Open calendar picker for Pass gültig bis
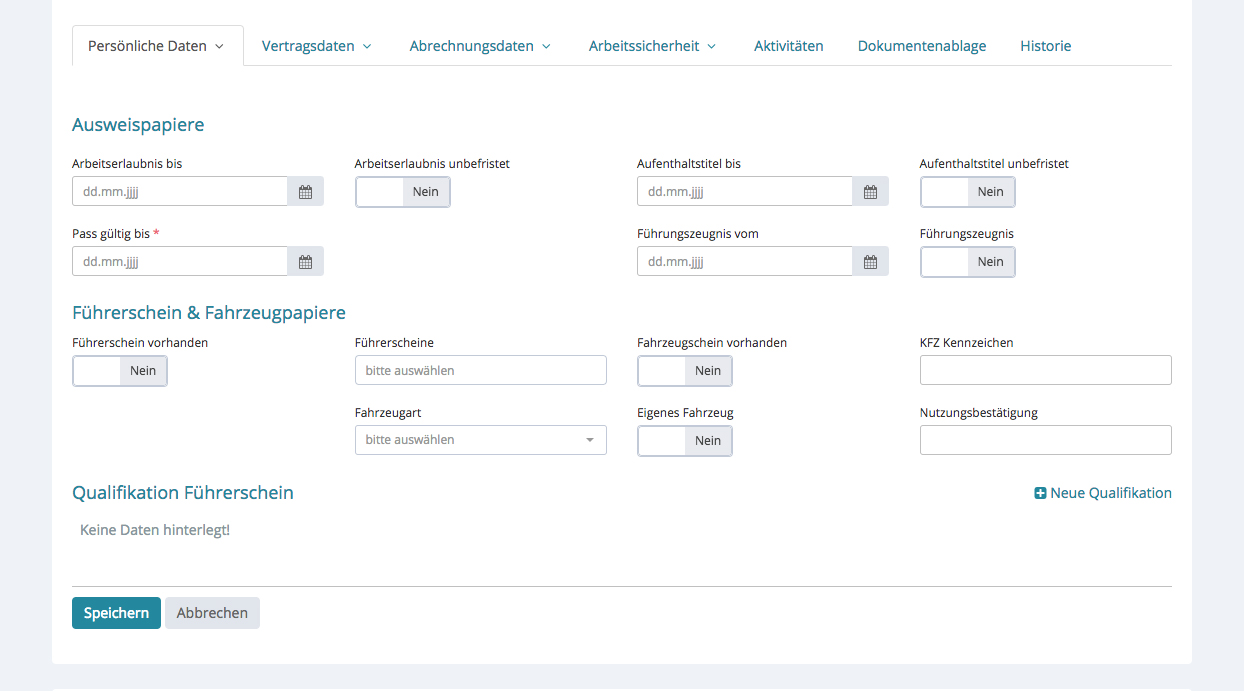Viewport: 1244px width, 691px height. pyautogui.click(x=305, y=262)
